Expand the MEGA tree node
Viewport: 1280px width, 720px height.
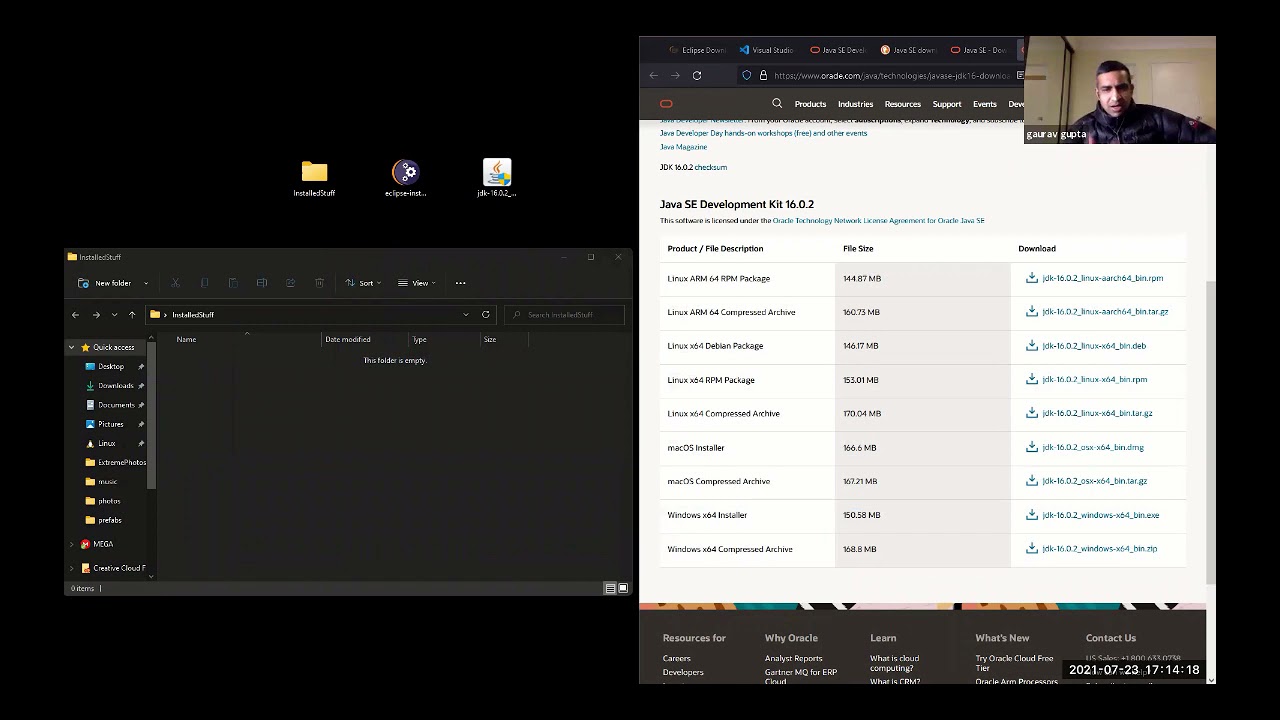pos(72,544)
